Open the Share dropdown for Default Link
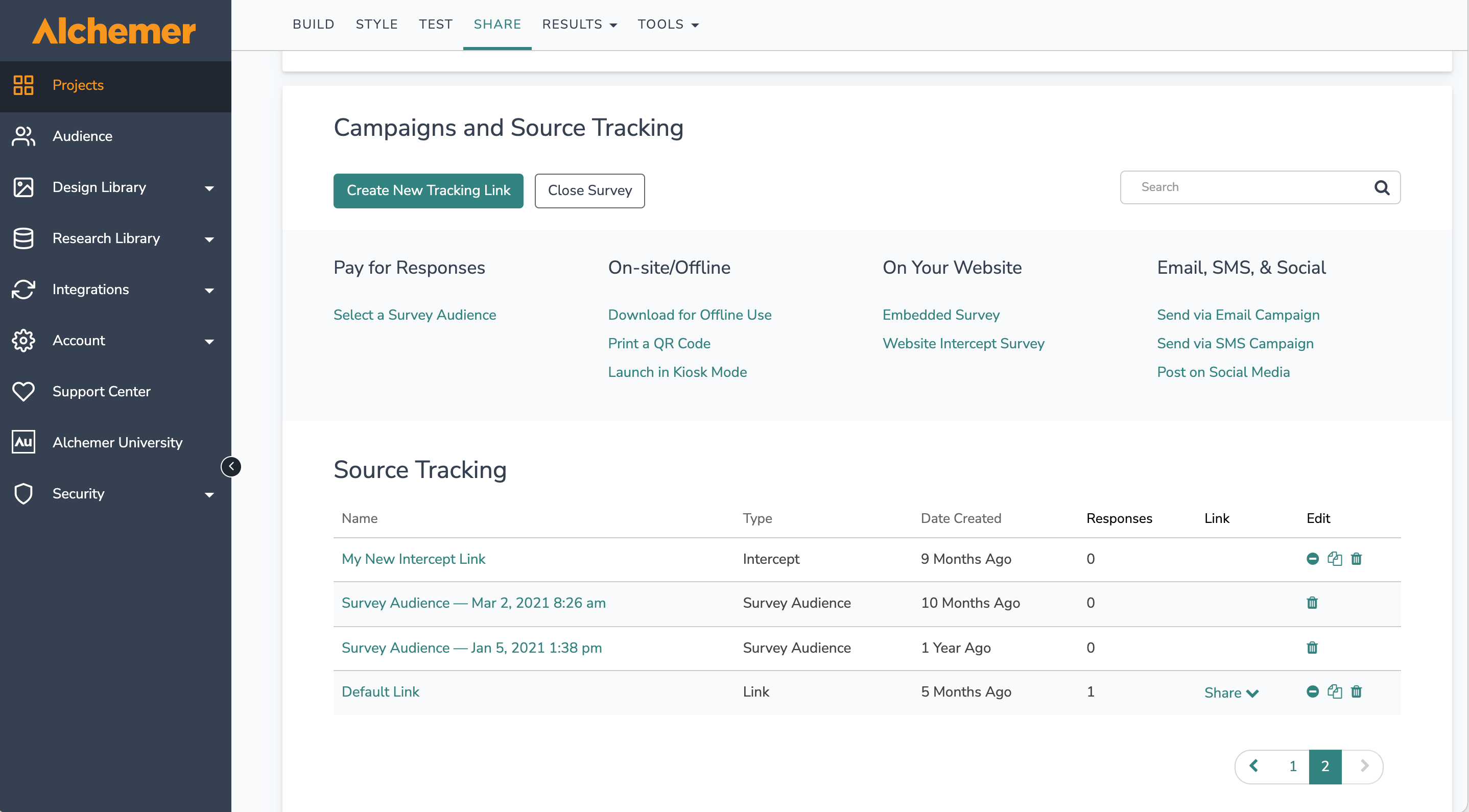 (1230, 693)
